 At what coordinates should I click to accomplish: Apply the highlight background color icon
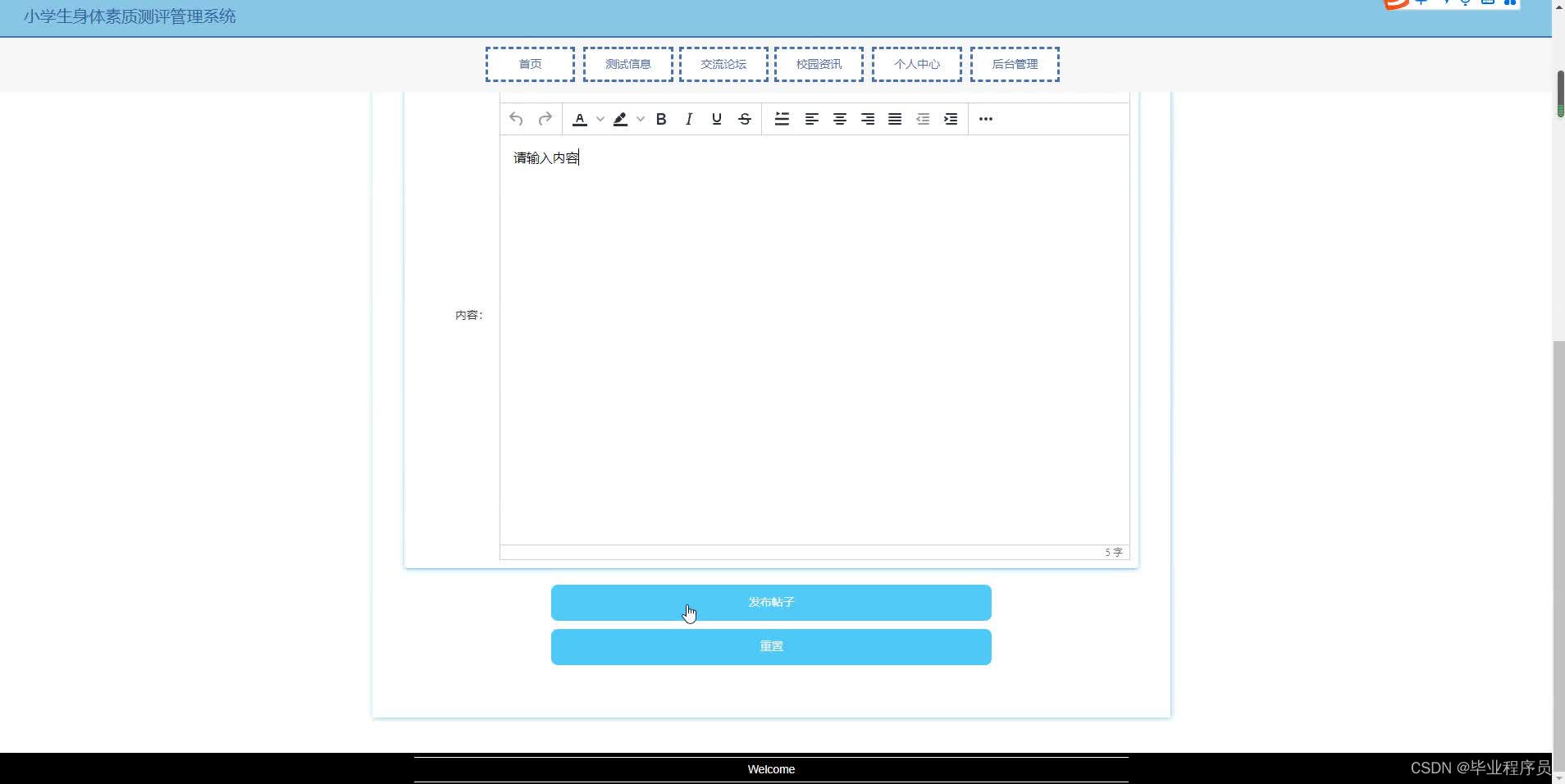coord(621,119)
